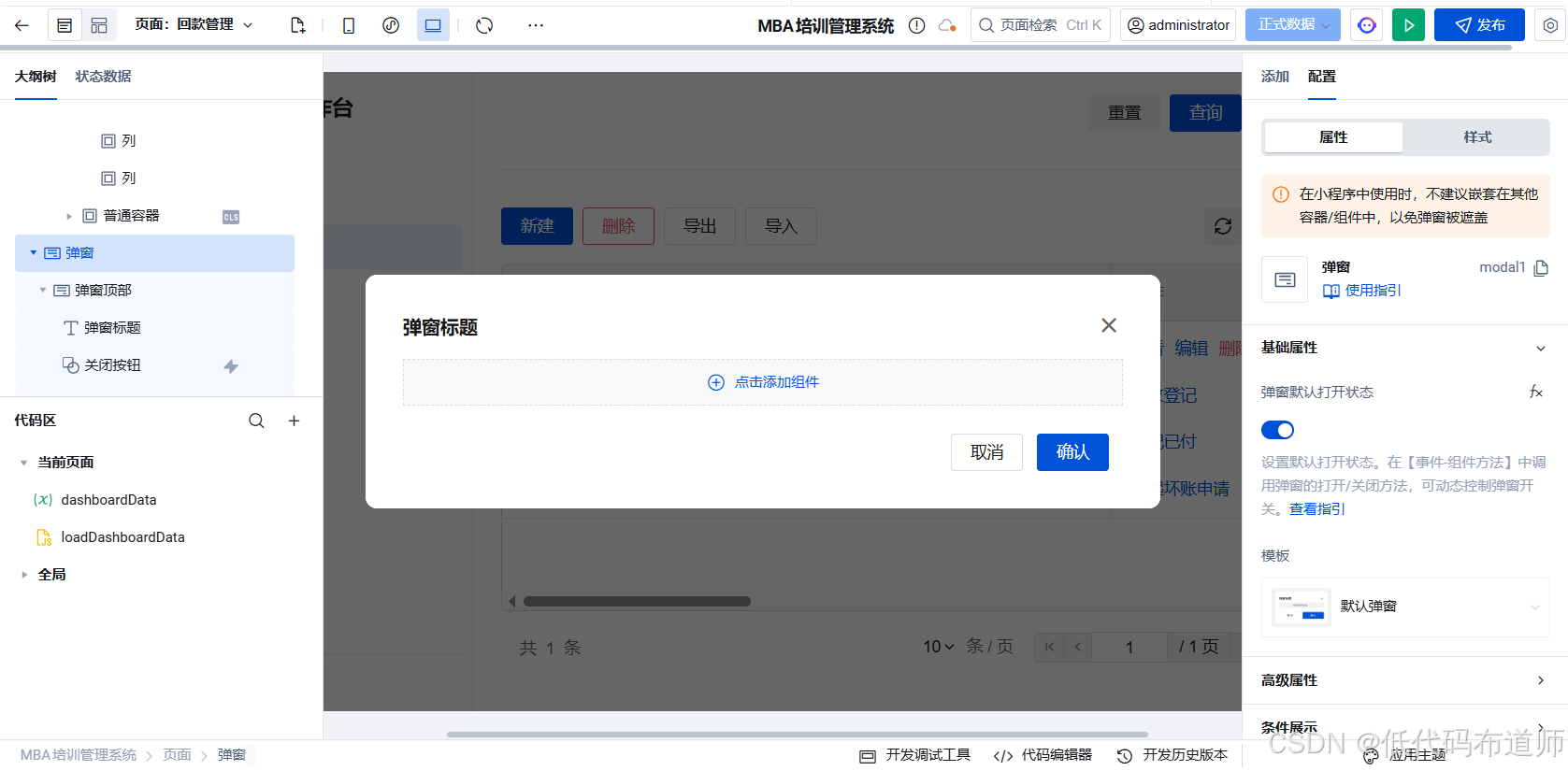Expand the 普通容器 tree node

tap(69, 216)
